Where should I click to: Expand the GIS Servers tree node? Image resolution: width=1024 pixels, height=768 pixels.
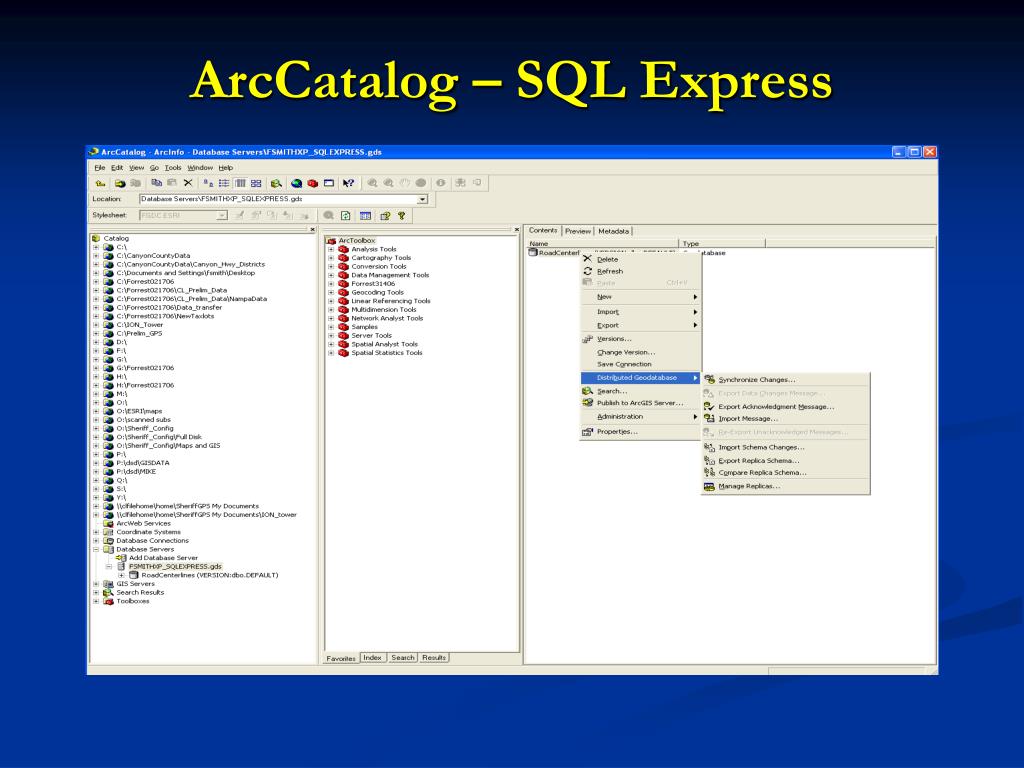pyautogui.click(x=96, y=584)
